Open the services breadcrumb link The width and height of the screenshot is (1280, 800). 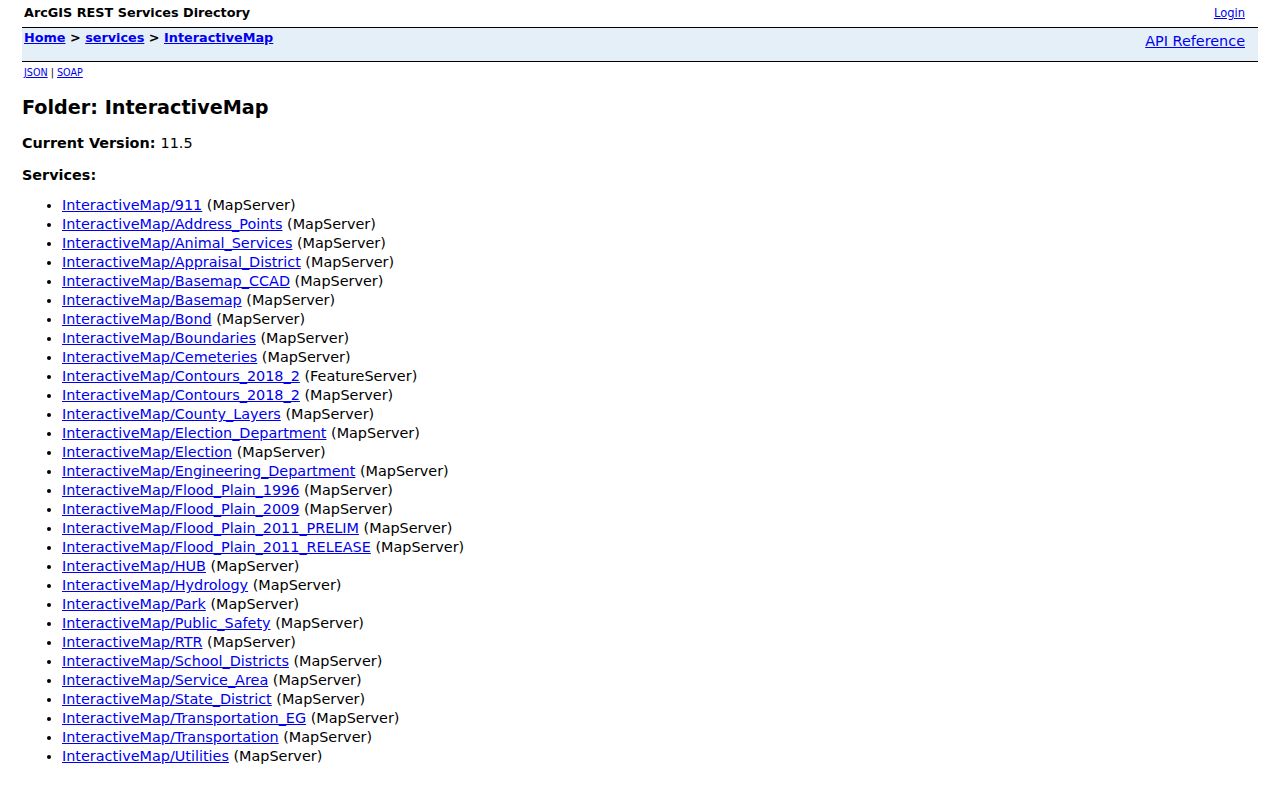115,38
